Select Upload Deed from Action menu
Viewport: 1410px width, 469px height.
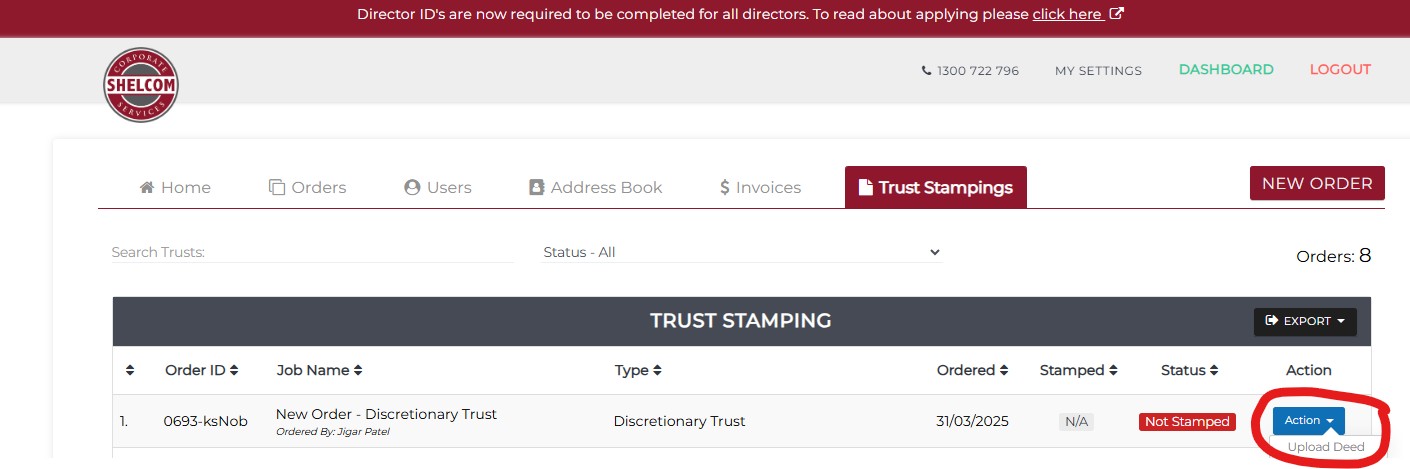[1325, 447]
